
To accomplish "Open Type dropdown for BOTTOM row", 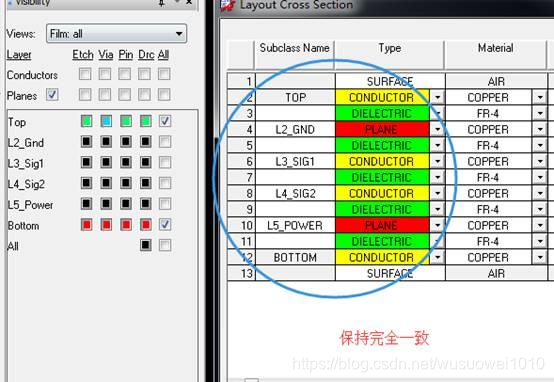I will pos(437,257).
